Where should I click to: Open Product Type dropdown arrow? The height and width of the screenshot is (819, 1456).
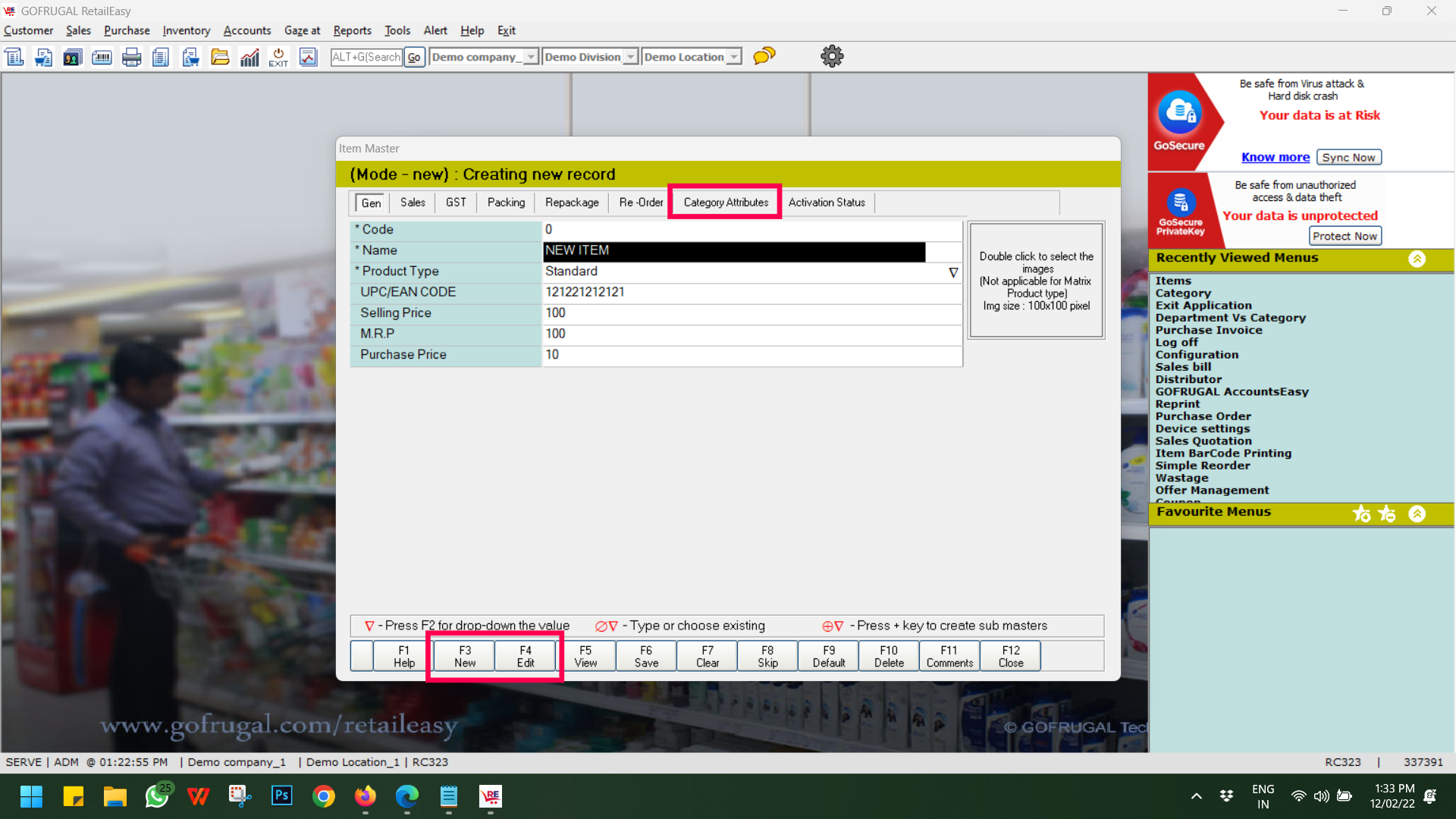click(x=953, y=272)
